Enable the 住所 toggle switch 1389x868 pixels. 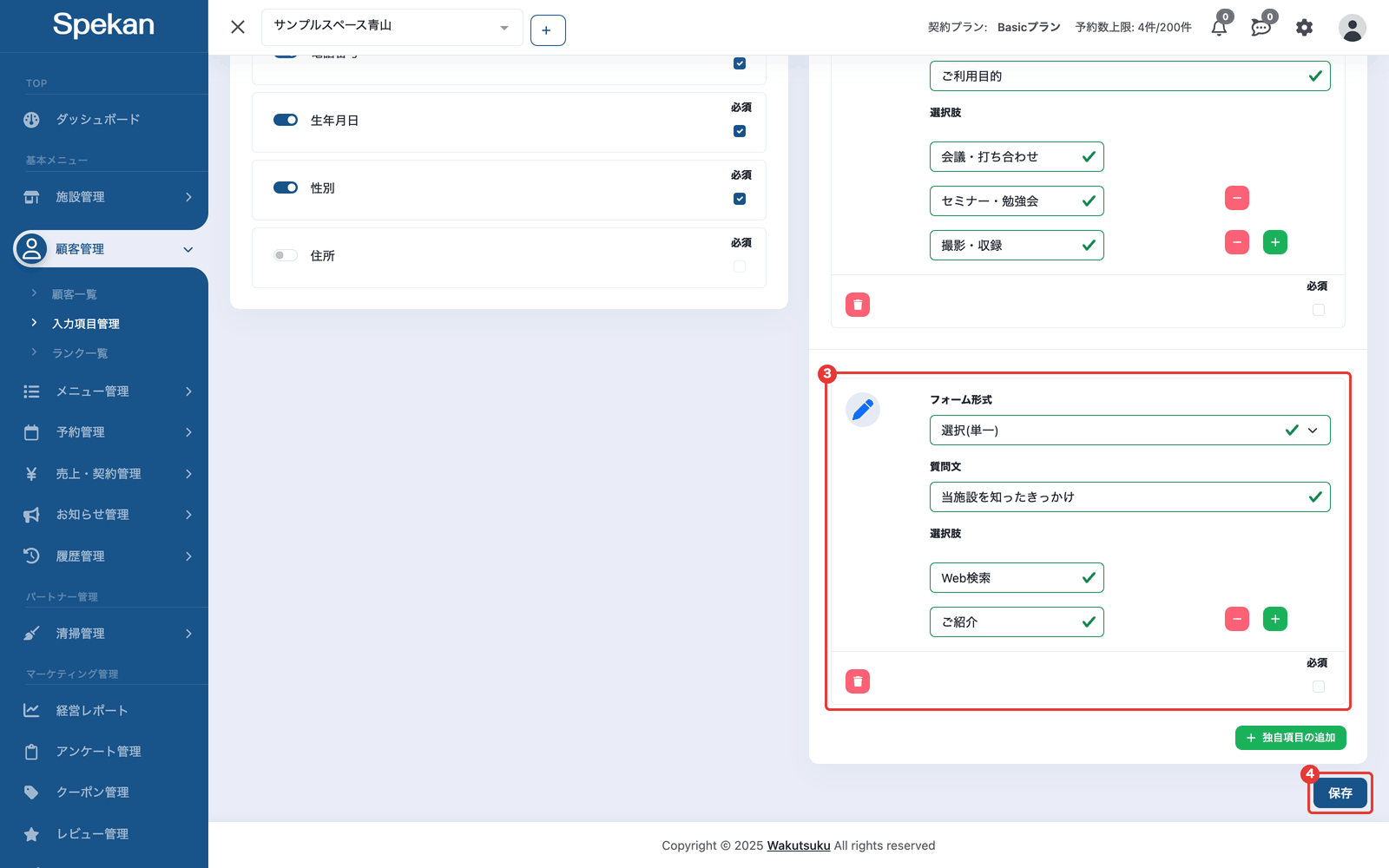click(x=286, y=255)
